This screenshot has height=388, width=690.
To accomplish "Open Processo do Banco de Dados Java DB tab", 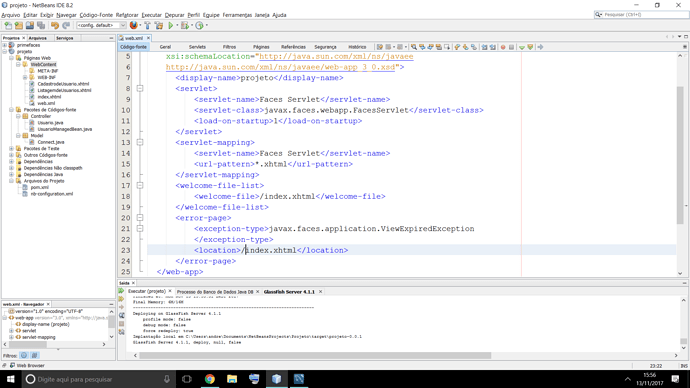I will coord(215,292).
